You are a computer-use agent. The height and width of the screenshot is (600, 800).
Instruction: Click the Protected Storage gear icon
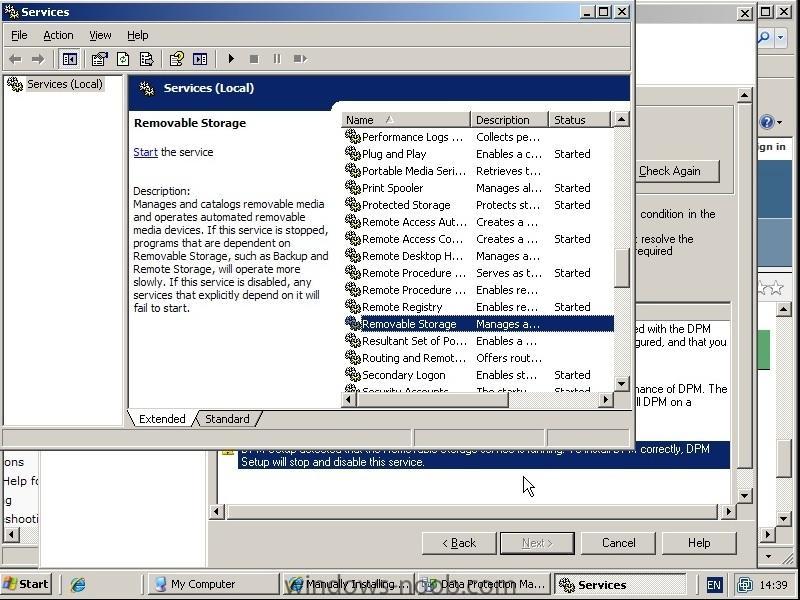pos(353,204)
